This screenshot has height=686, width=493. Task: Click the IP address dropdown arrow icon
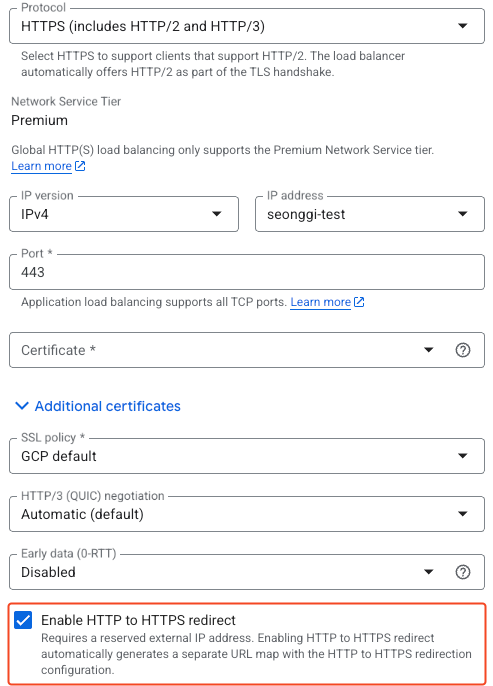pyautogui.click(x=462, y=214)
